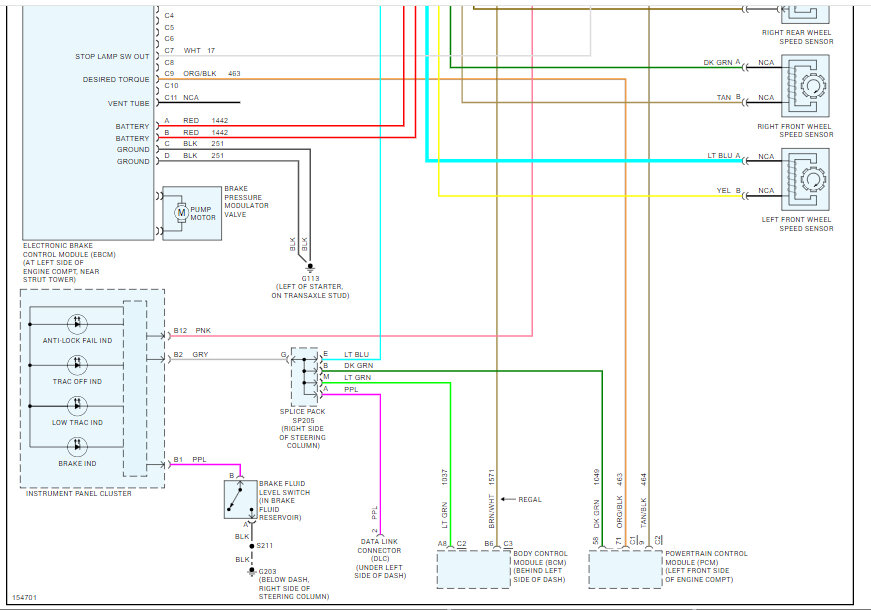Click the trac off indicator lamp symbol
Image resolution: width=871 pixels, height=610 pixels.
coord(77,365)
